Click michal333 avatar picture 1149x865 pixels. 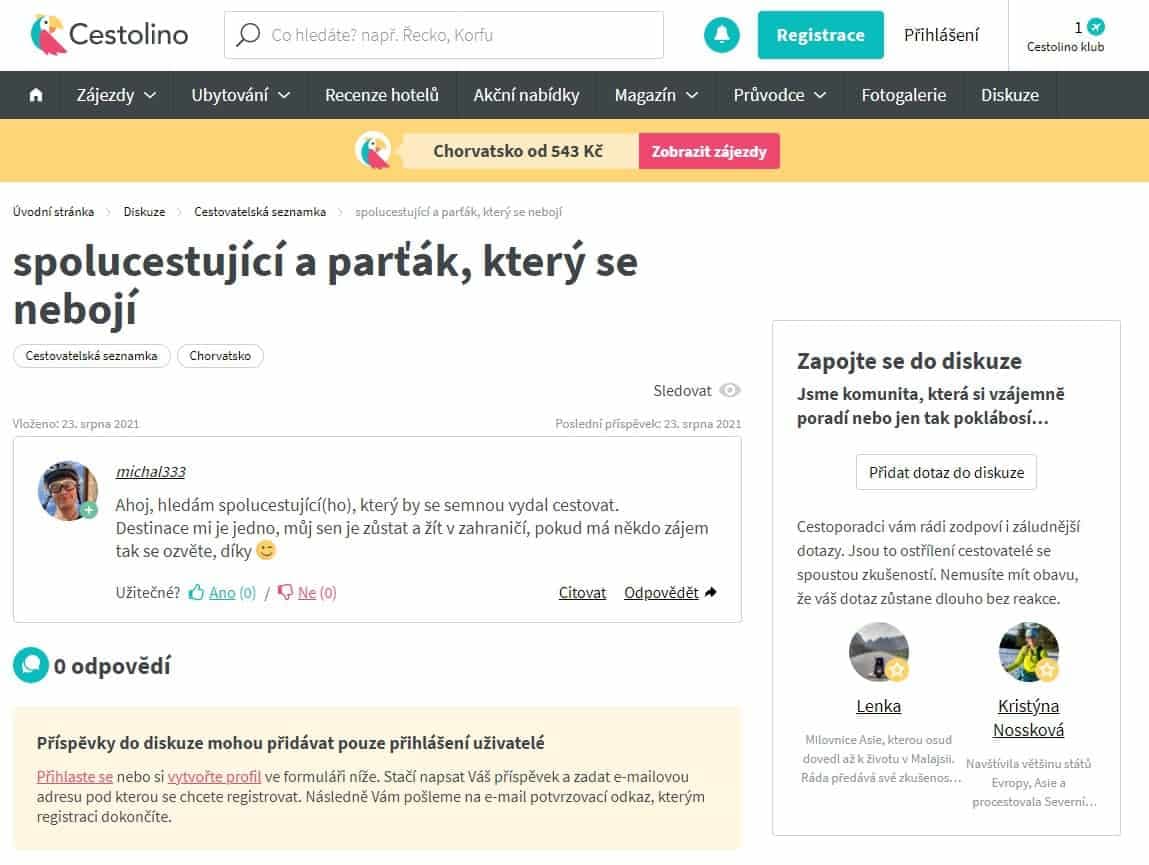click(x=68, y=490)
